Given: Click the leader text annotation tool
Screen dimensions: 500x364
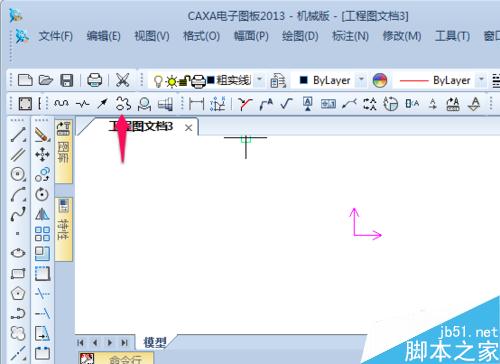Looking at the screenshot, I should tap(266, 104).
